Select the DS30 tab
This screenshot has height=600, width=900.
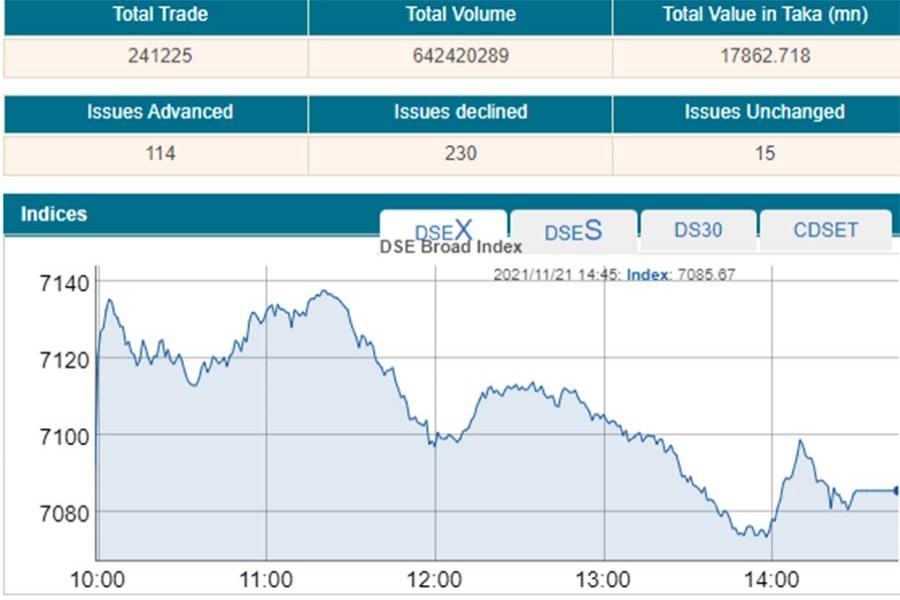click(698, 231)
